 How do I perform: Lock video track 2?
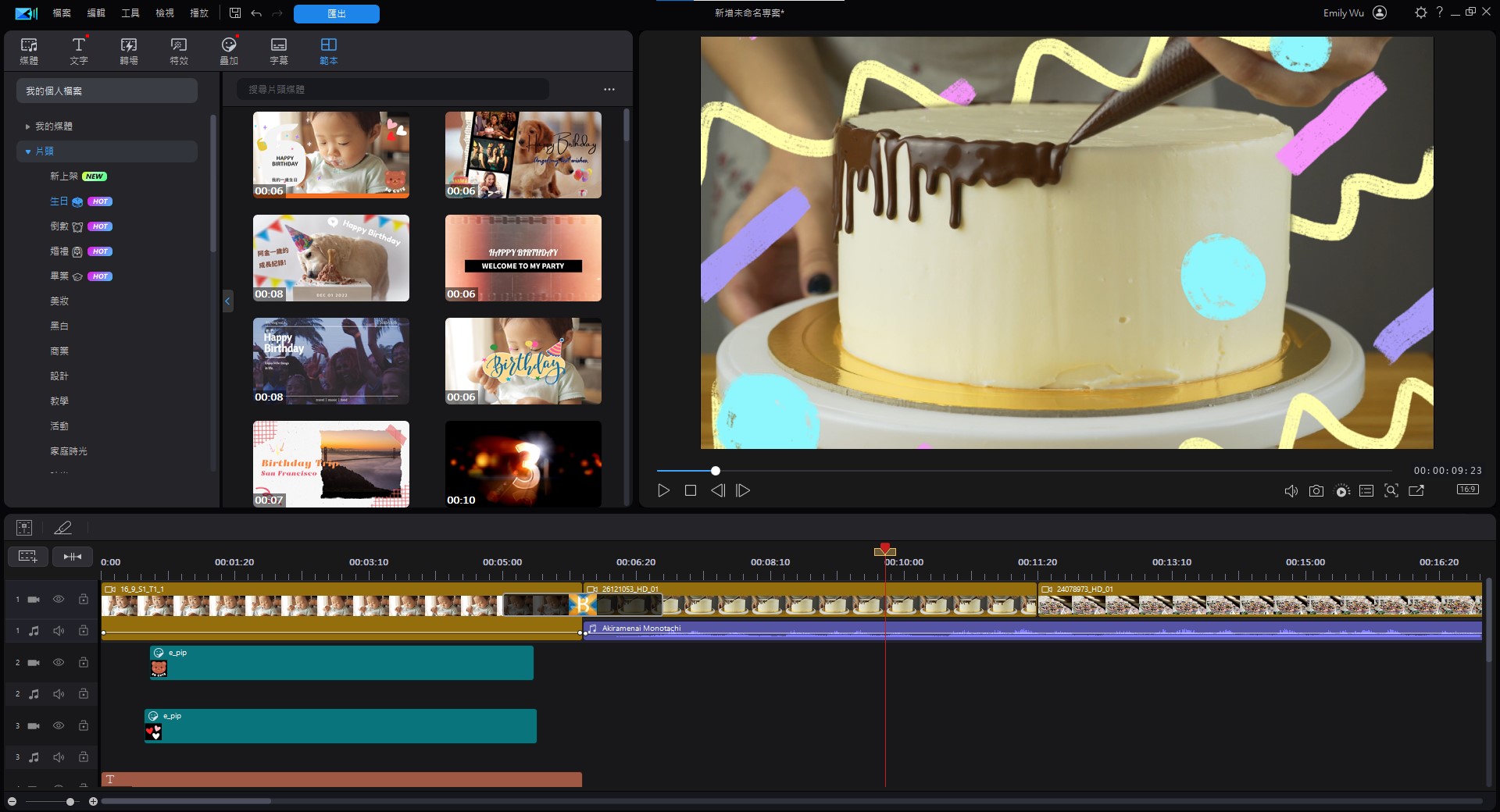(x=83, y=662)
